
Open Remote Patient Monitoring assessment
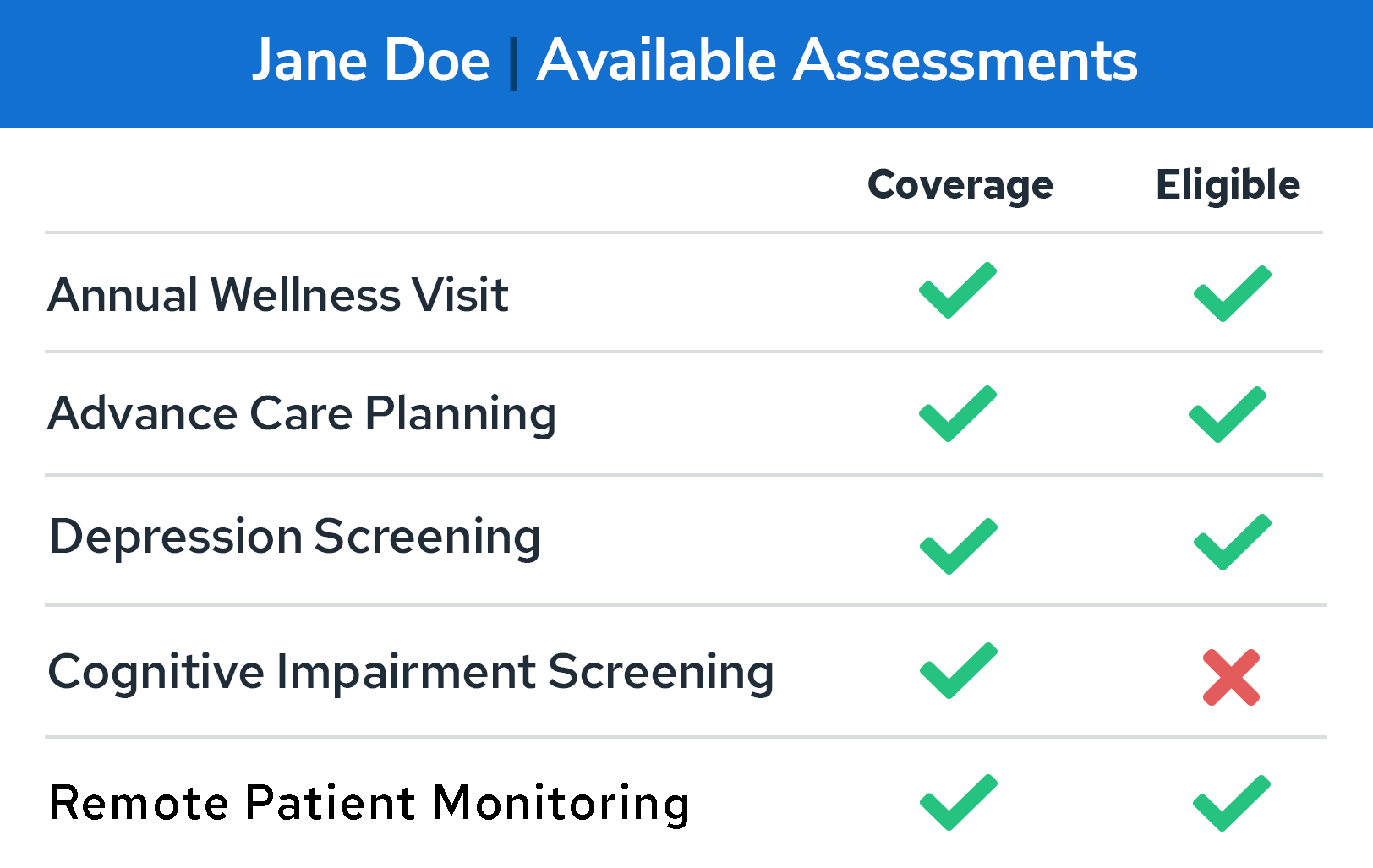click(x=369, y=804)
